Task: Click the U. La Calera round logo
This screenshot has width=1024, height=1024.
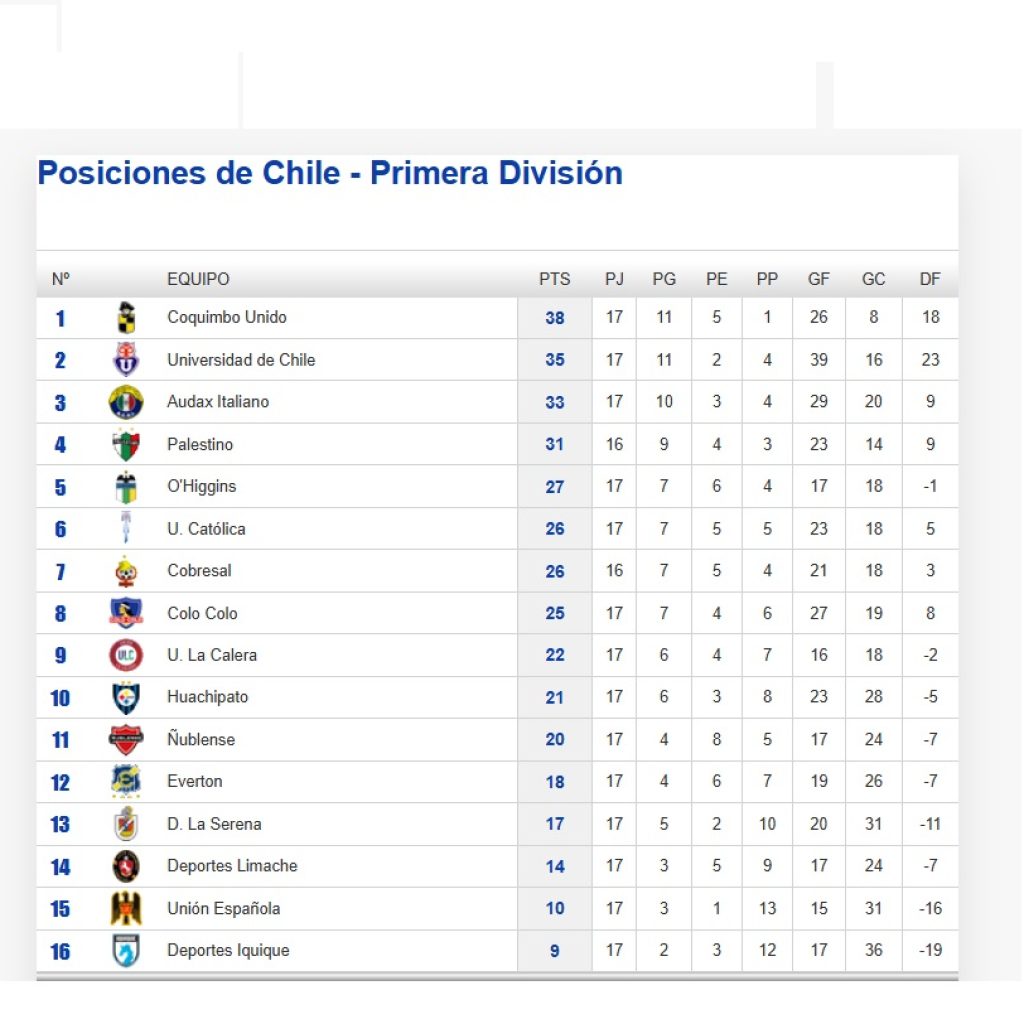Action: [x=126, y=655]
